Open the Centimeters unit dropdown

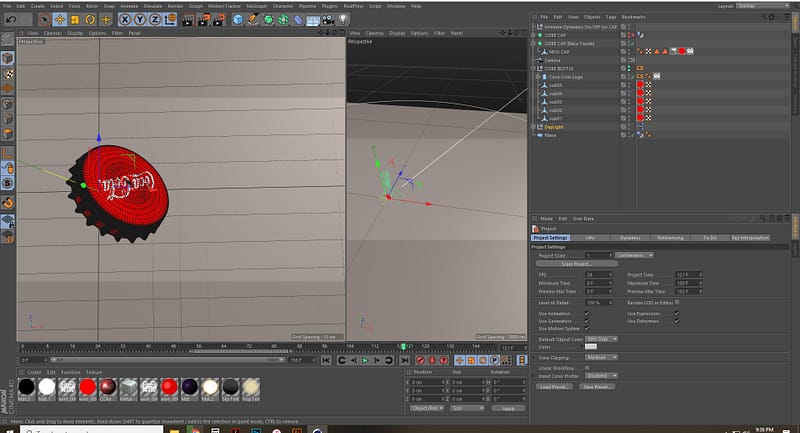click(634, 255)
